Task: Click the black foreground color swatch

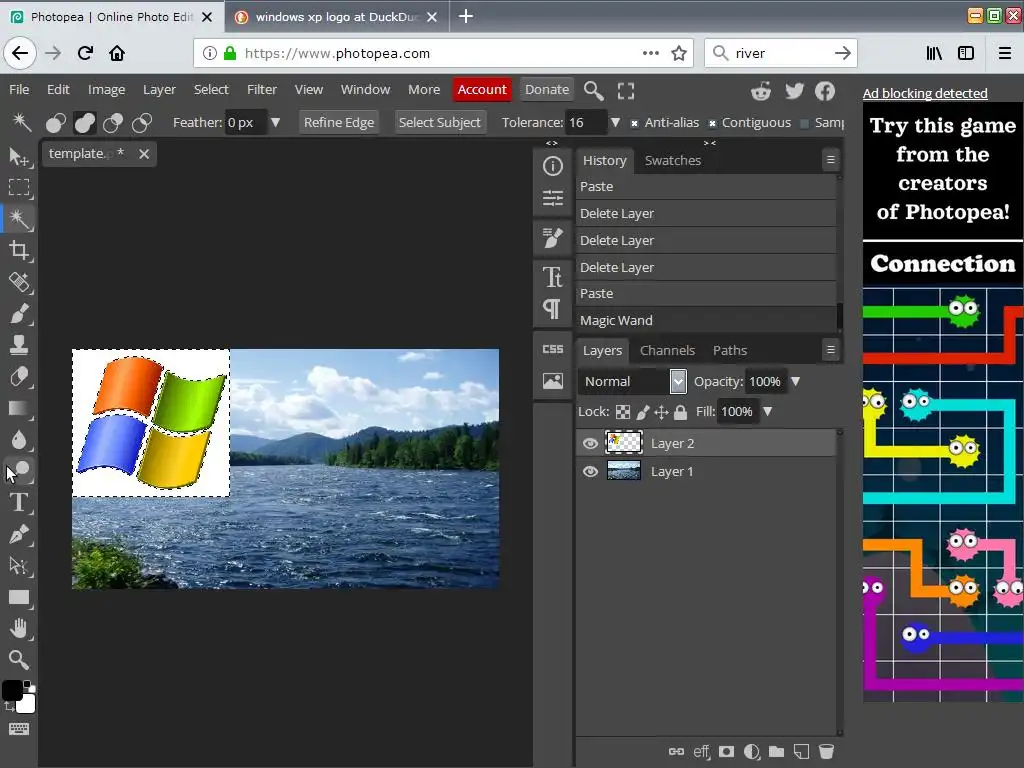Action: 12,690
